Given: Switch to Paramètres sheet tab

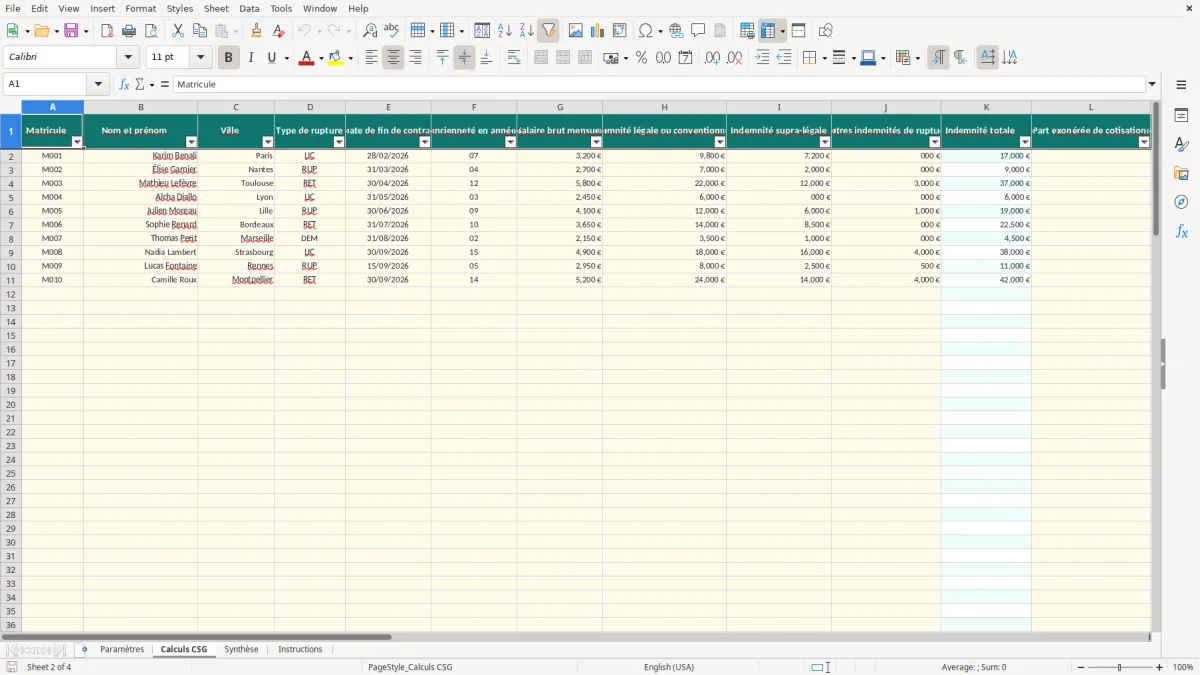Looking at the screenshot, I should pyautogui.click(x=122, y=650).
